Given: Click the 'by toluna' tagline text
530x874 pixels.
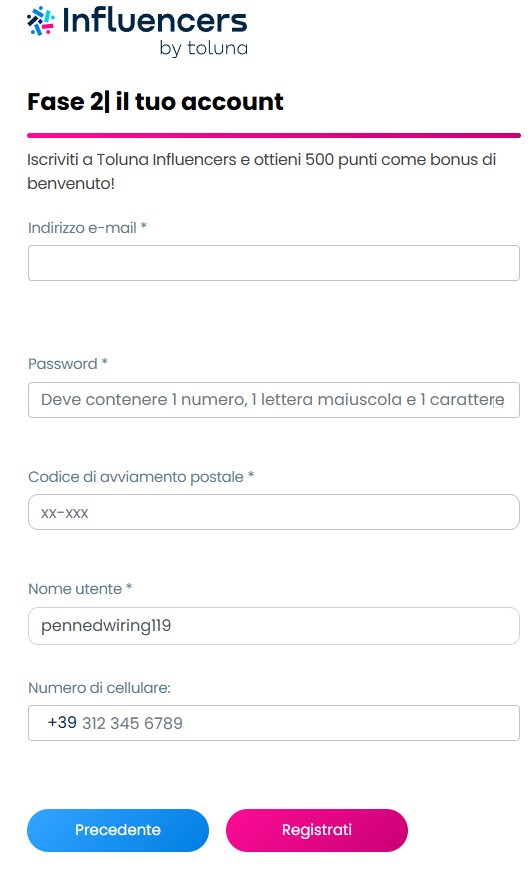Looking at the screenshot, I should tap(203, 48).
